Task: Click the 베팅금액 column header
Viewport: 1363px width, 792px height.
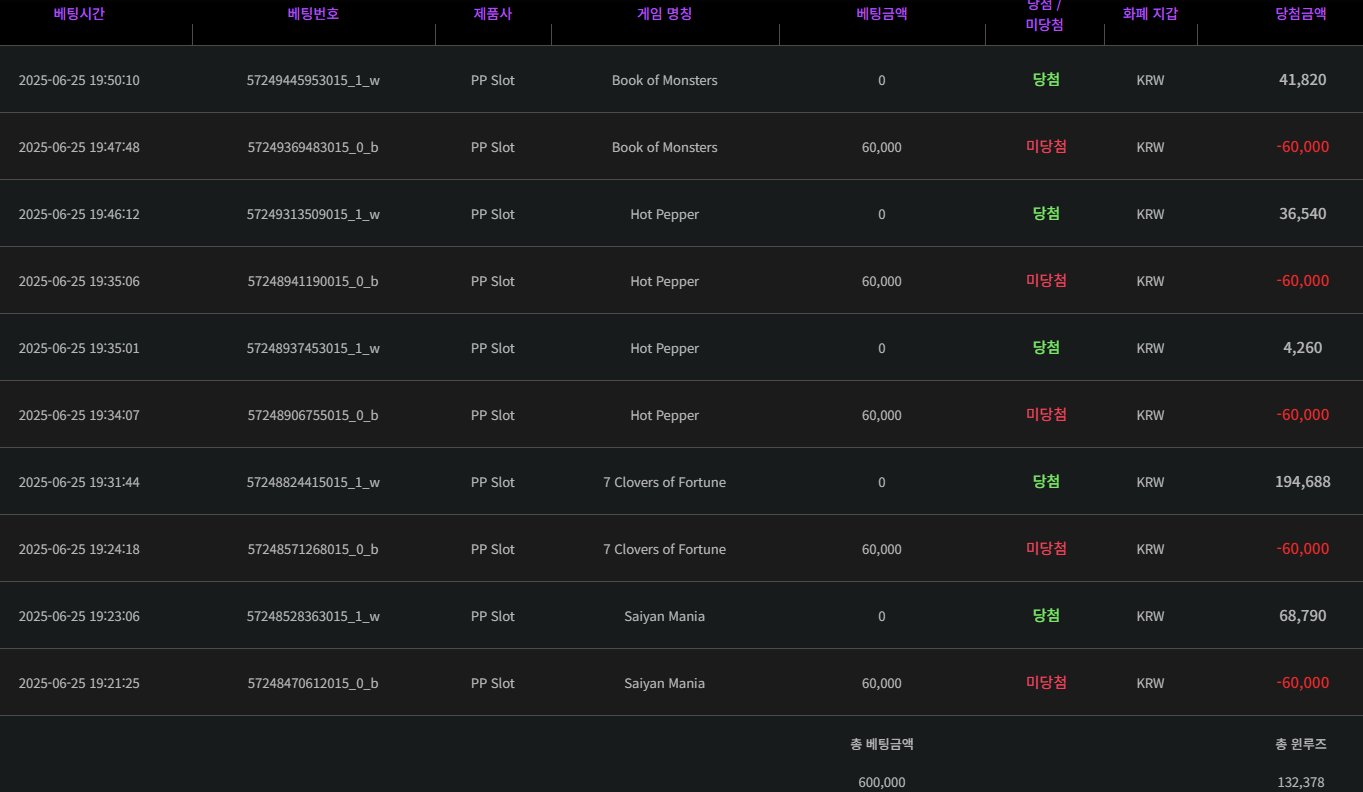Action: (x=882, y=14)
